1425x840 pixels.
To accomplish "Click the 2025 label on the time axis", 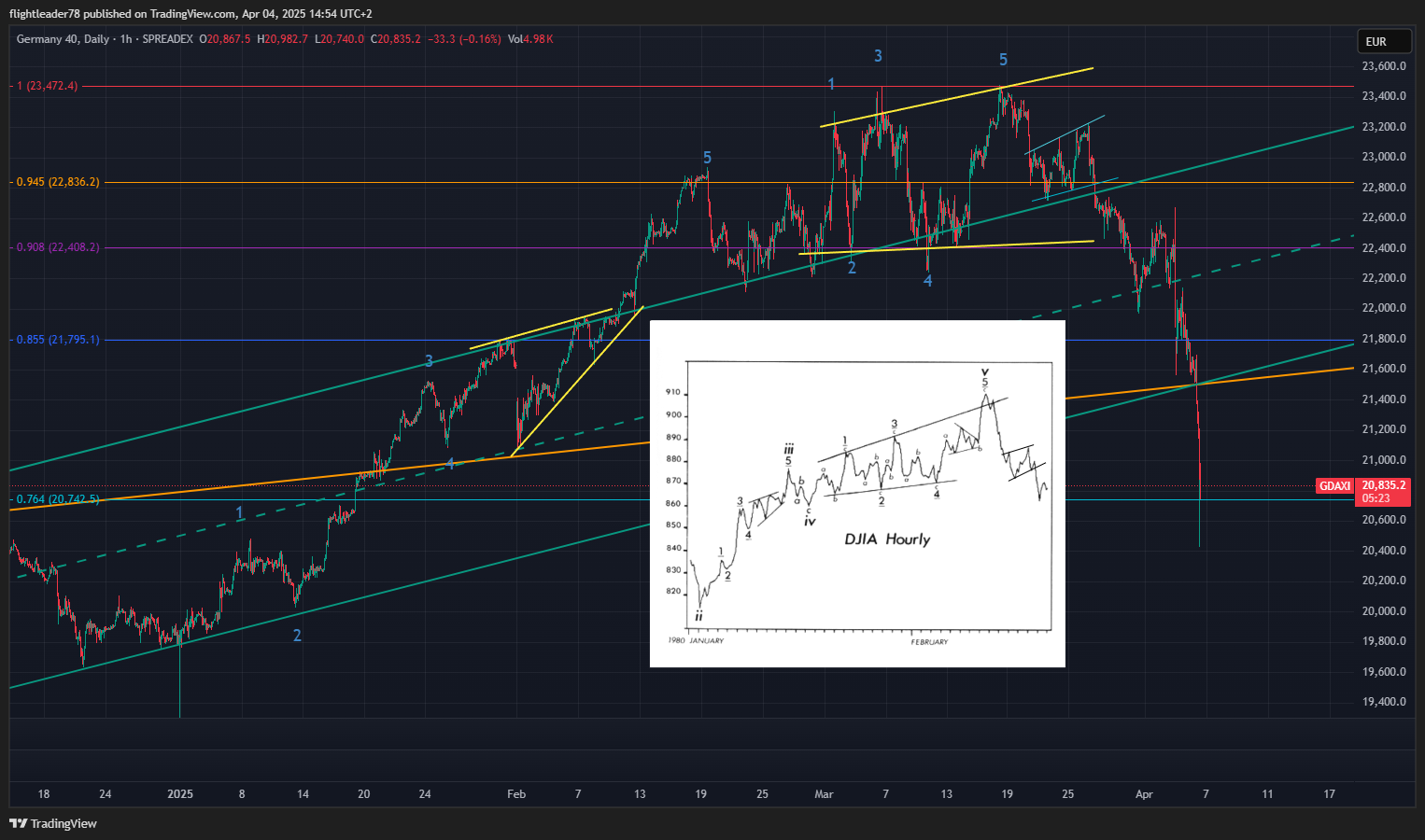I will pos(180,794).
